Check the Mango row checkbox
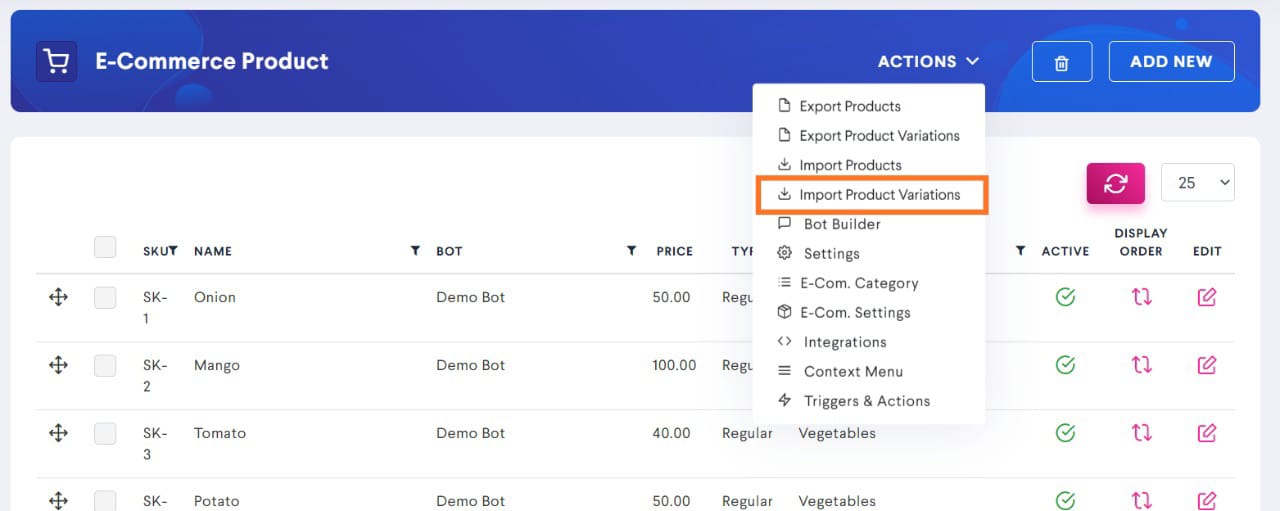The image size is (1280, 511). (x=105, y=365)
